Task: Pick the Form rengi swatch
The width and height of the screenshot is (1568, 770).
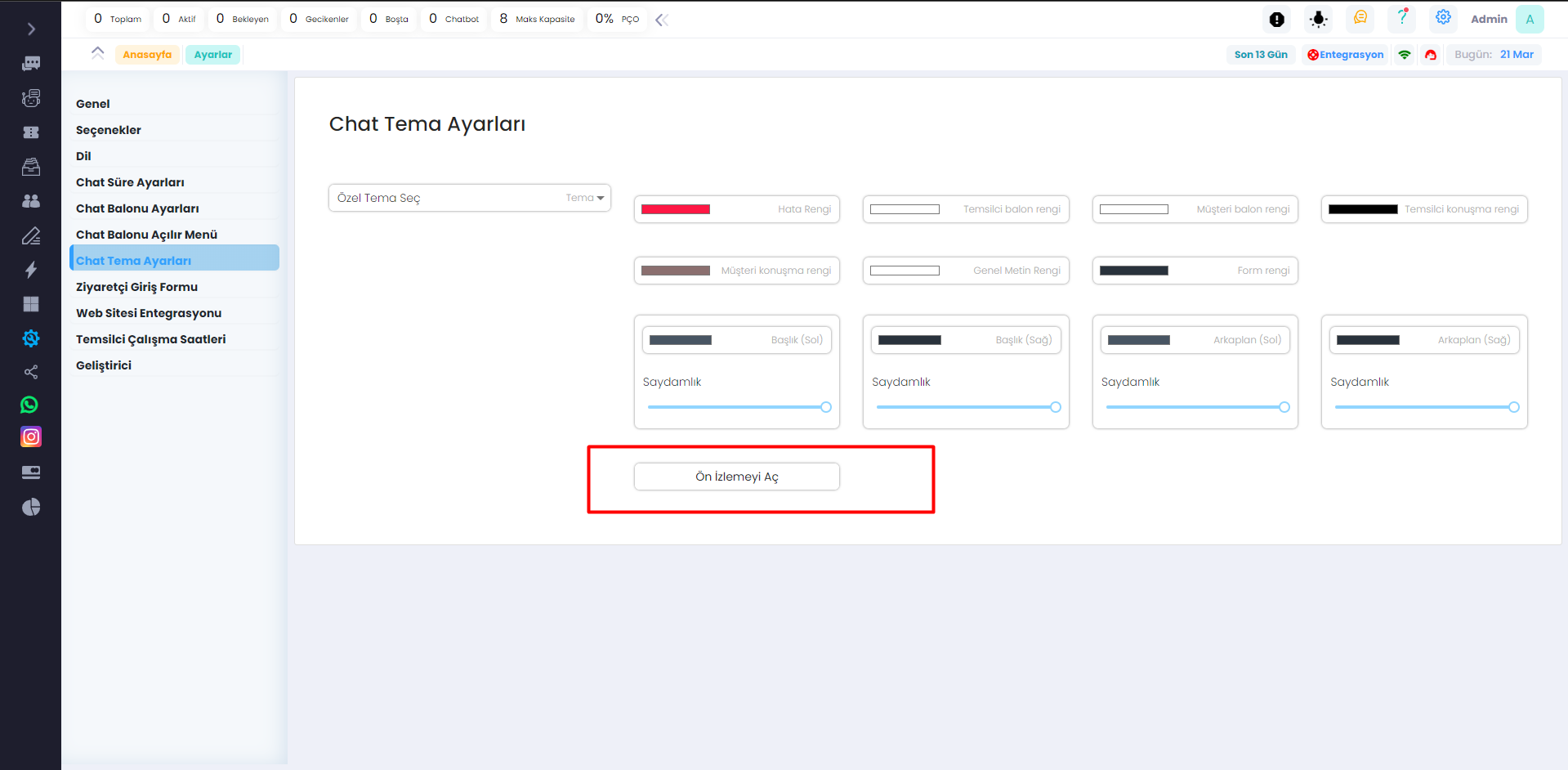Action: click(1134, 271)
